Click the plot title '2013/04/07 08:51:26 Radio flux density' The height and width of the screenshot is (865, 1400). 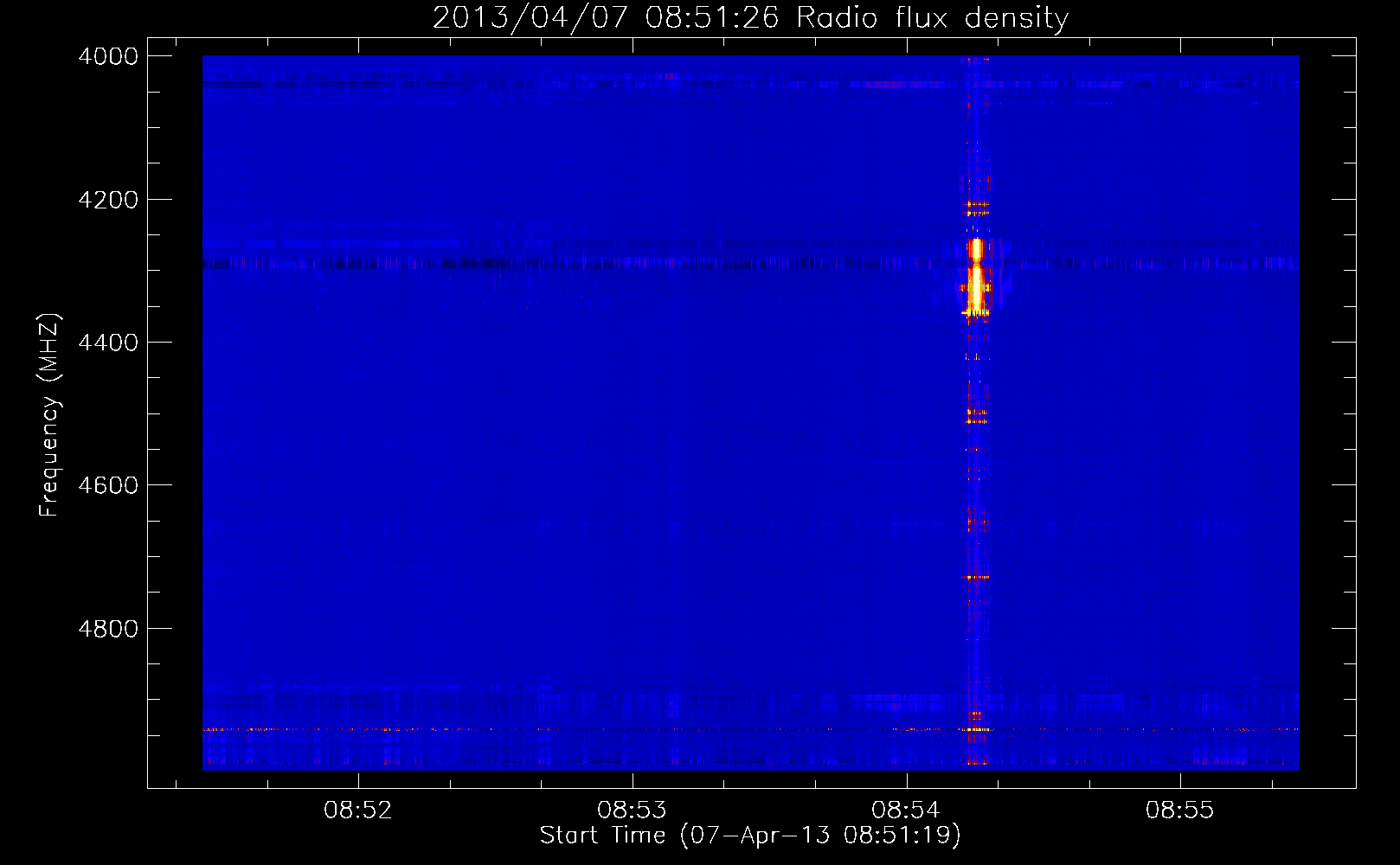750,17
